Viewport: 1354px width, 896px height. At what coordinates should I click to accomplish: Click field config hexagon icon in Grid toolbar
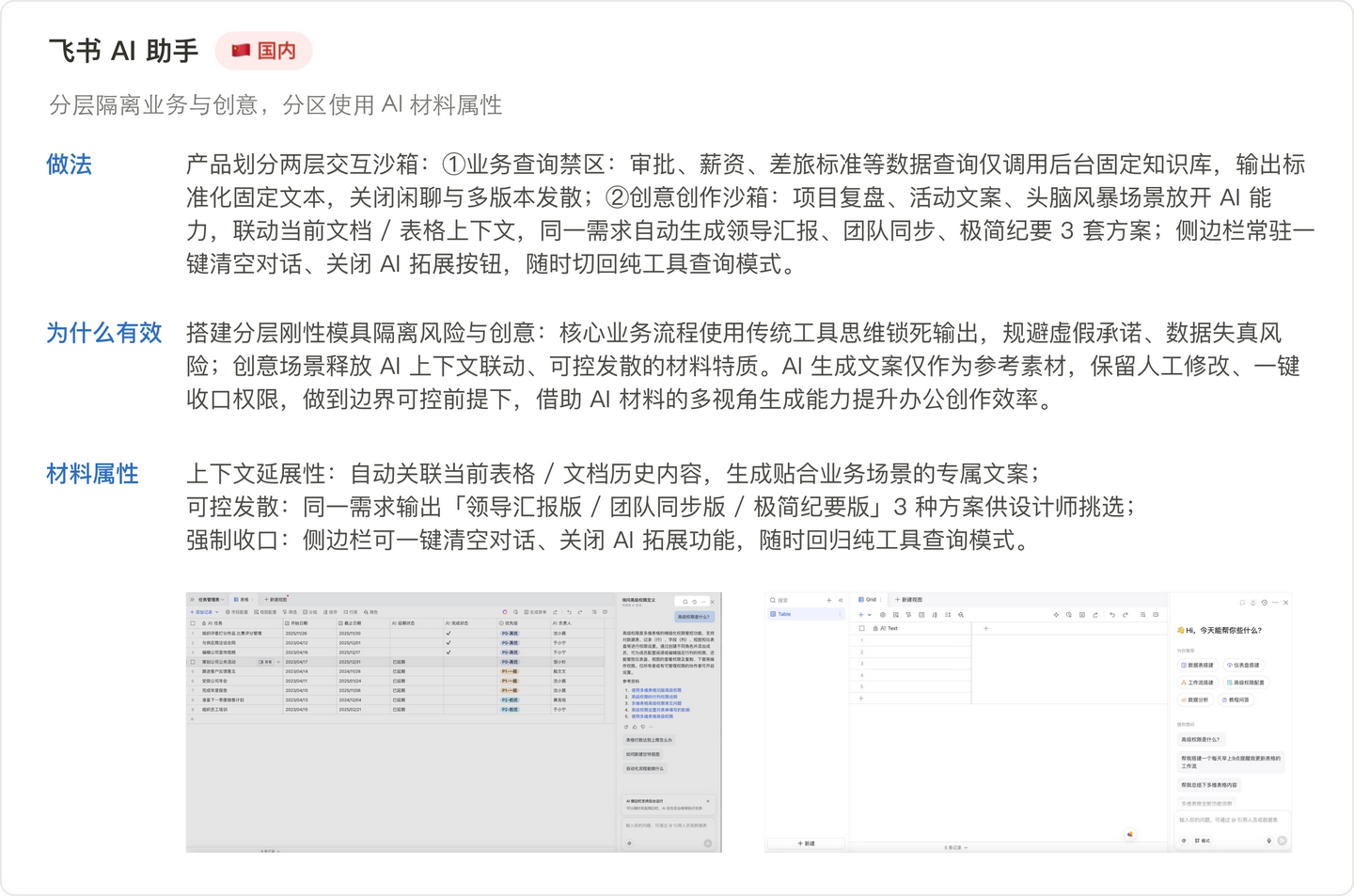click(882, 615)
